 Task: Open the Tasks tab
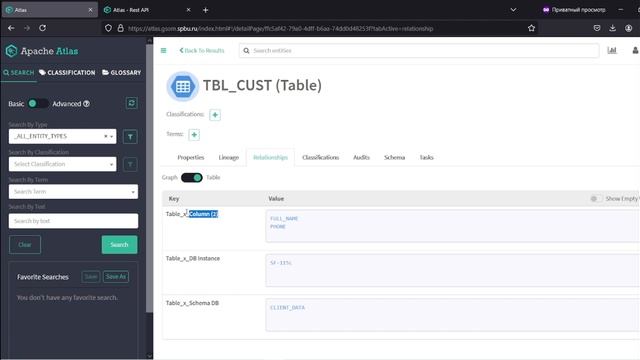click(x=426, y=158)
